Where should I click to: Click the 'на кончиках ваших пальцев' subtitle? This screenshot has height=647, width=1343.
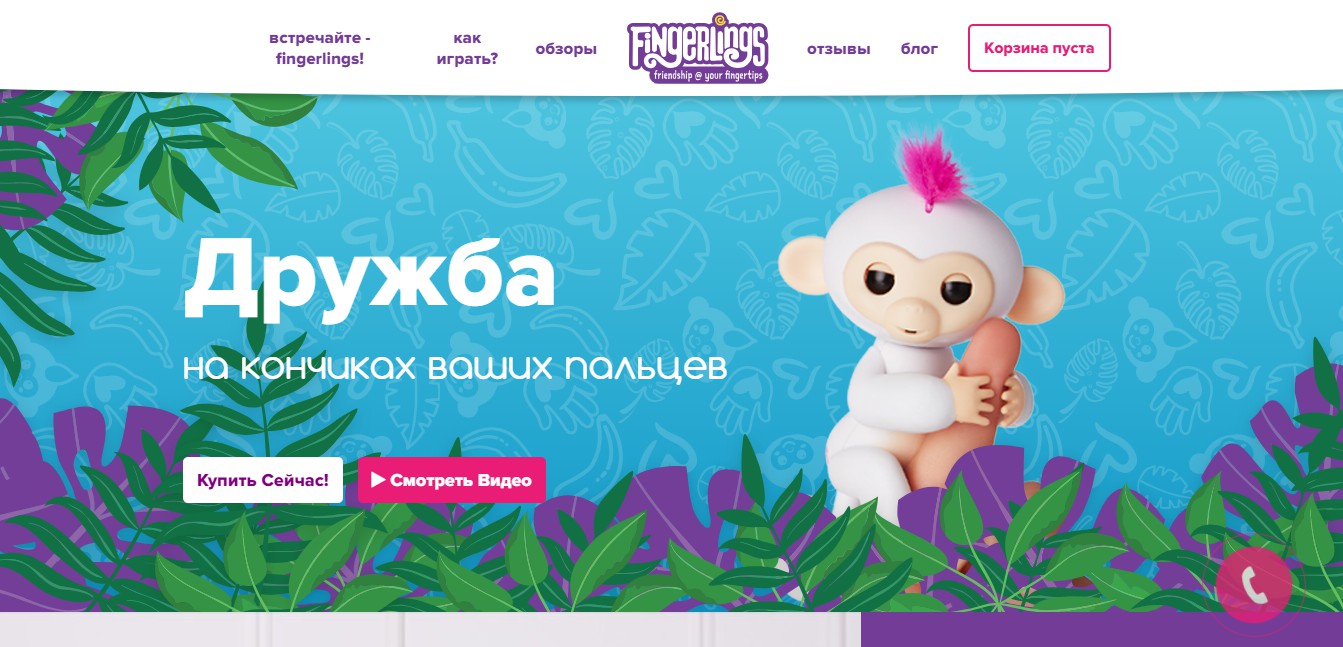coord(455,367)
